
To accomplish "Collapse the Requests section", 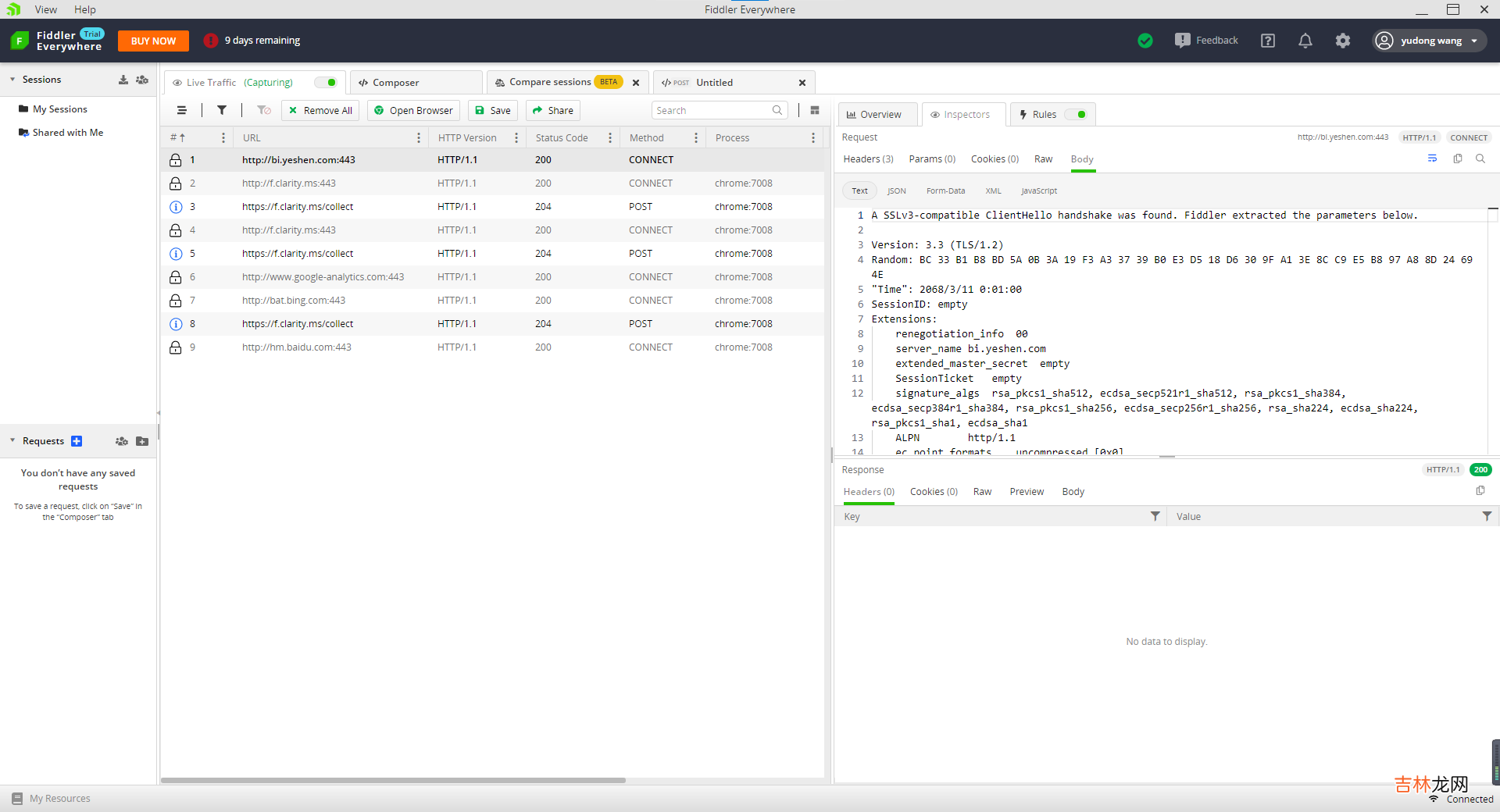I will [12, 441].
